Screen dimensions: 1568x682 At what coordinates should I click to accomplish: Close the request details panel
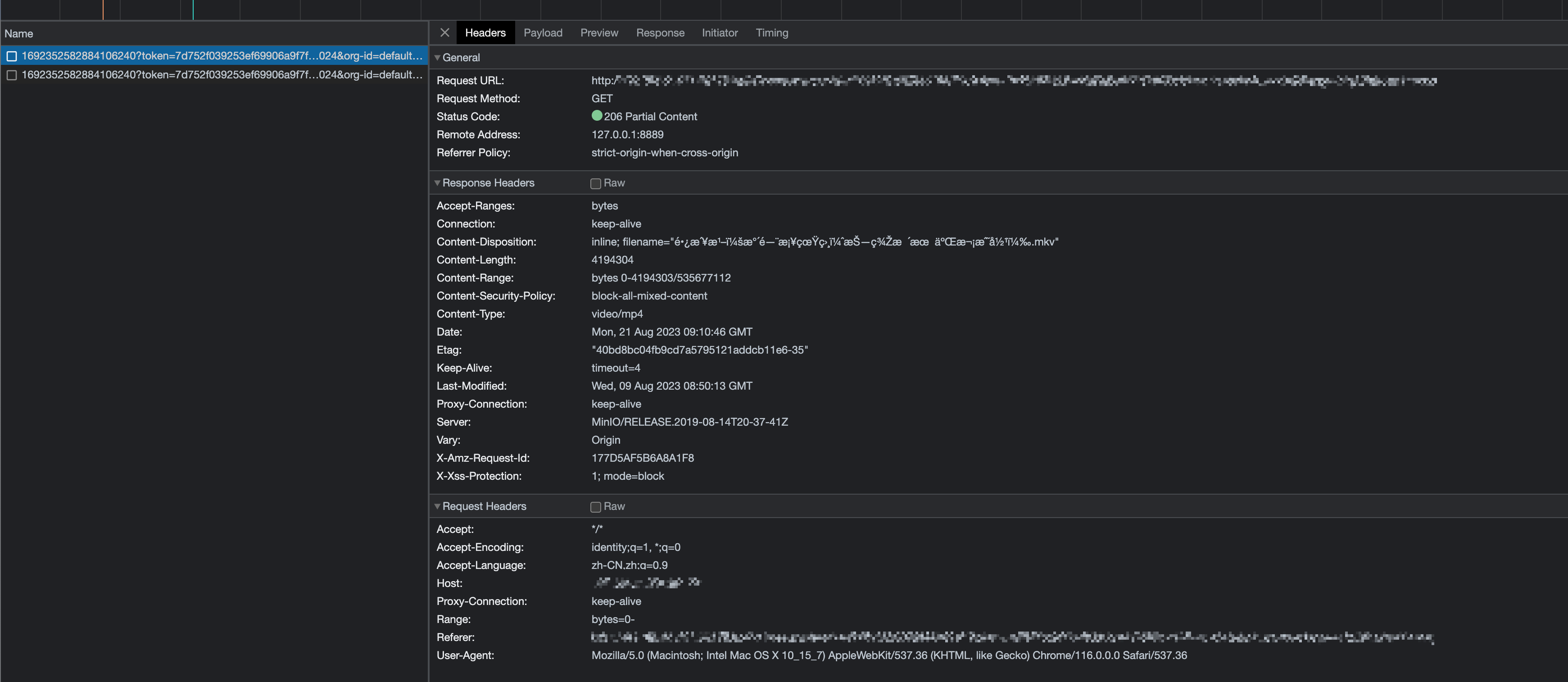[x=444, y=33]
